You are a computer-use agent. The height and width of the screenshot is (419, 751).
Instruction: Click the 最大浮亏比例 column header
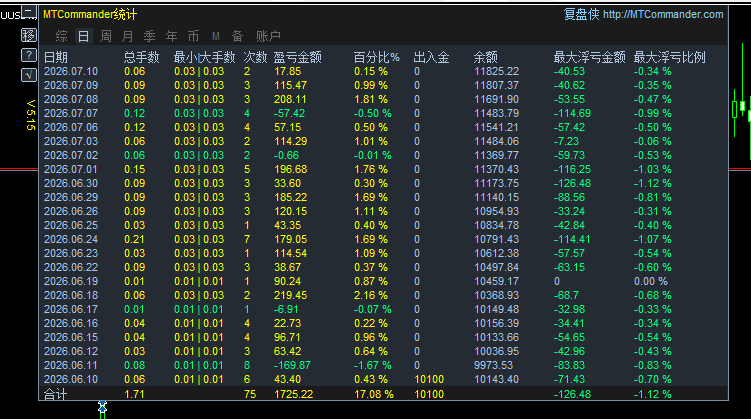(670, 57)
